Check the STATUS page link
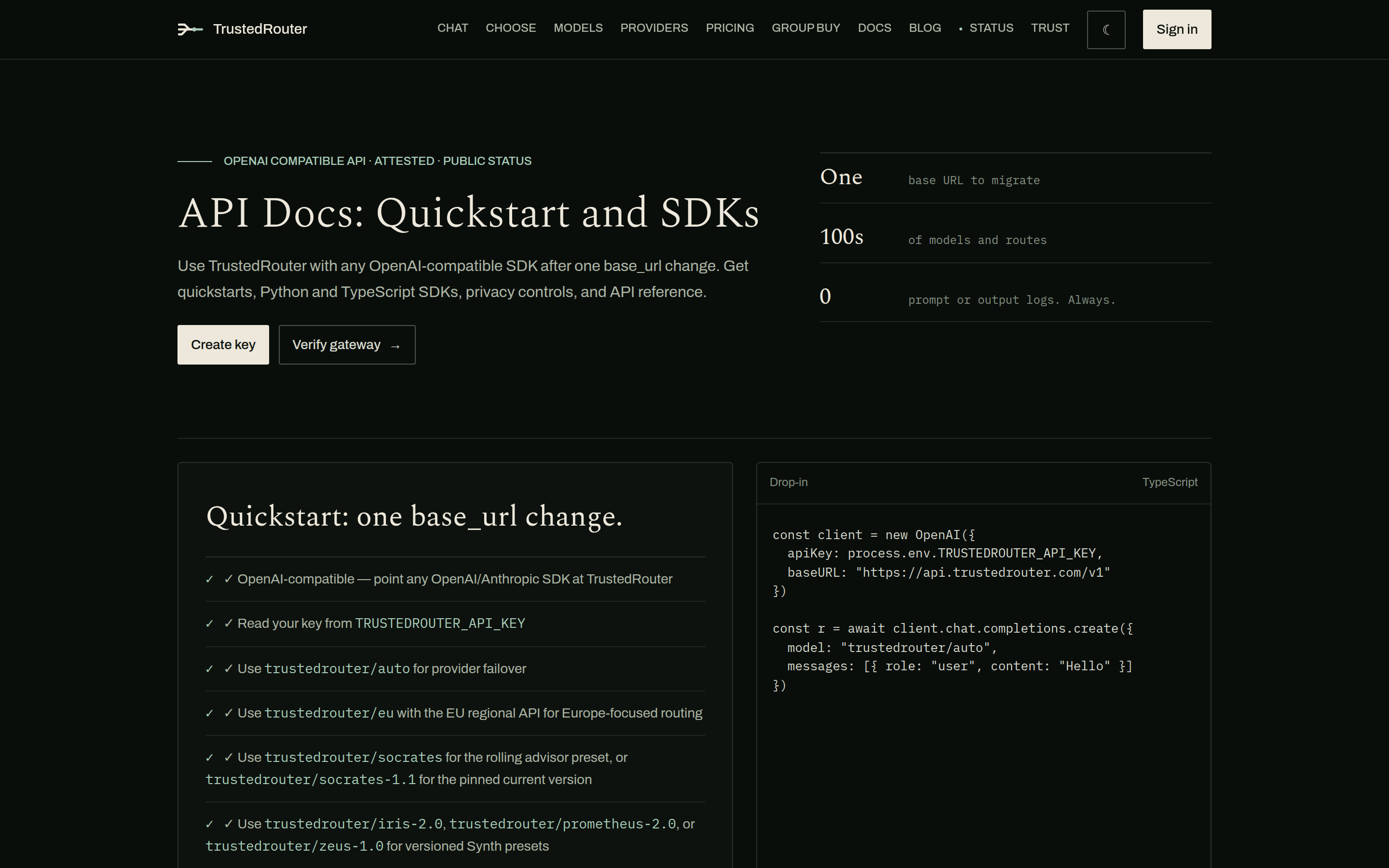 point(986,28)
